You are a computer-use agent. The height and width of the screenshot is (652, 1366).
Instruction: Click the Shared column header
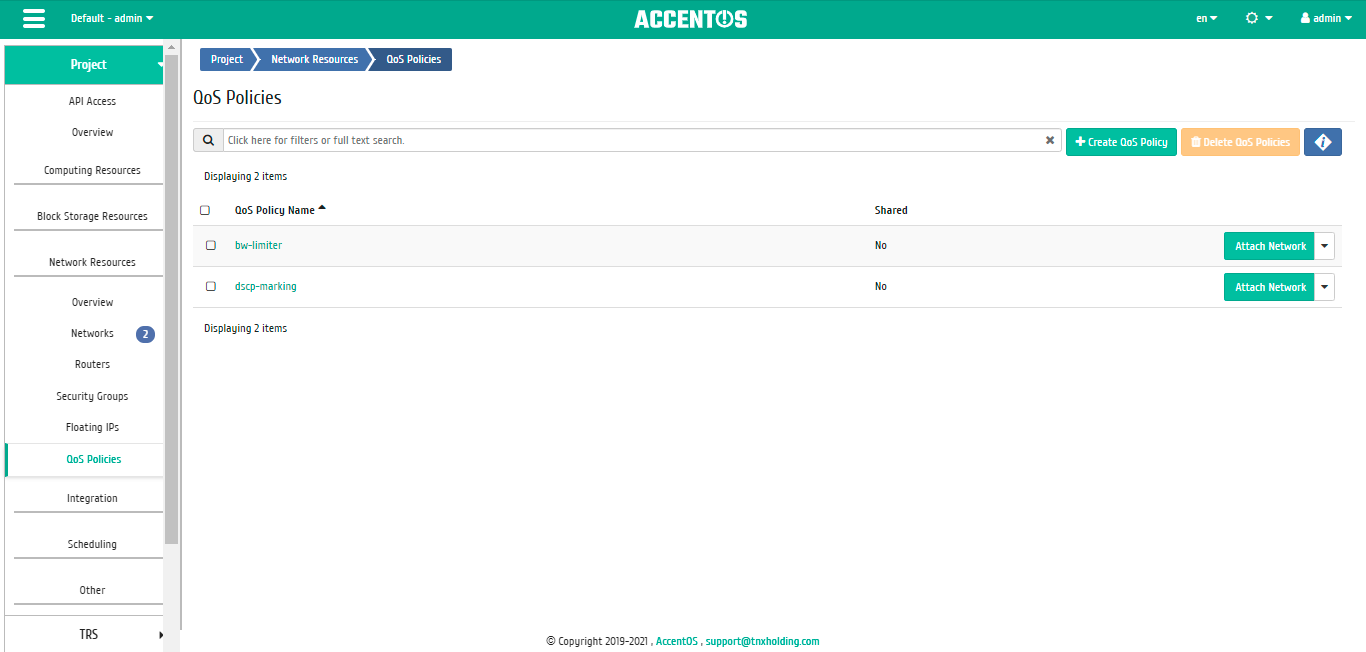(x=891, y=210)
